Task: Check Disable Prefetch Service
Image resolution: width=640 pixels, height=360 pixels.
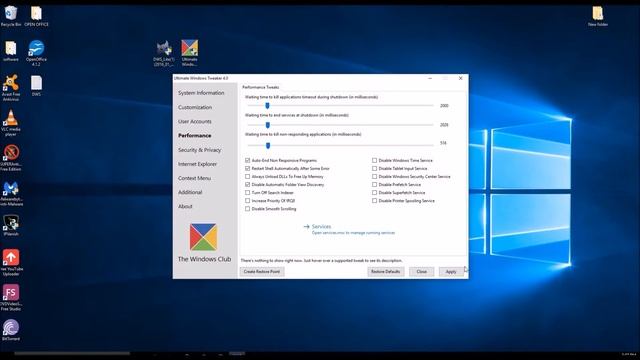Action: coord(374,184)
